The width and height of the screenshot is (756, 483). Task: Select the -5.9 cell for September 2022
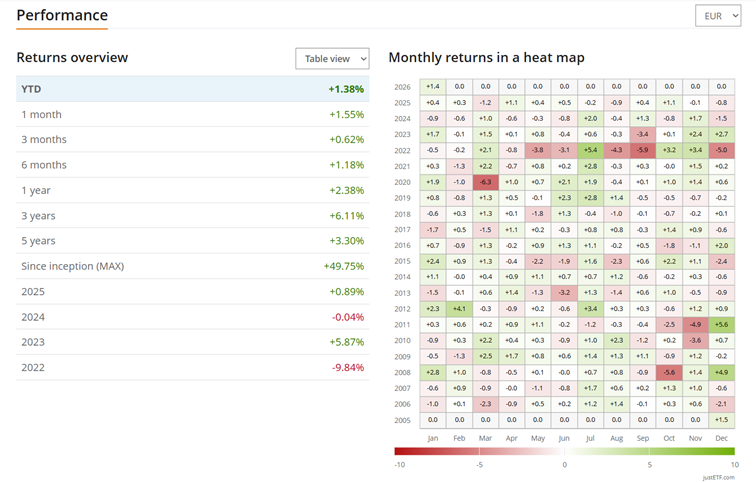point(642,150)
